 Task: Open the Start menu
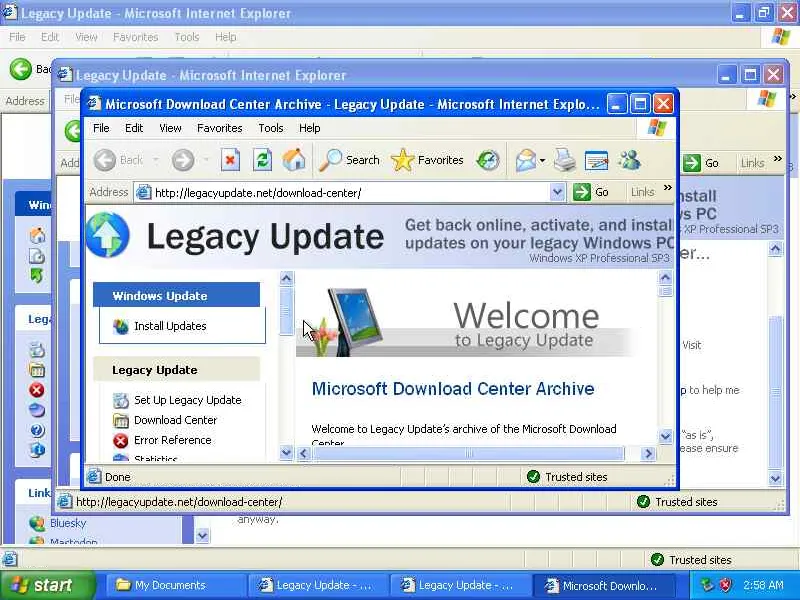point(48,585)
